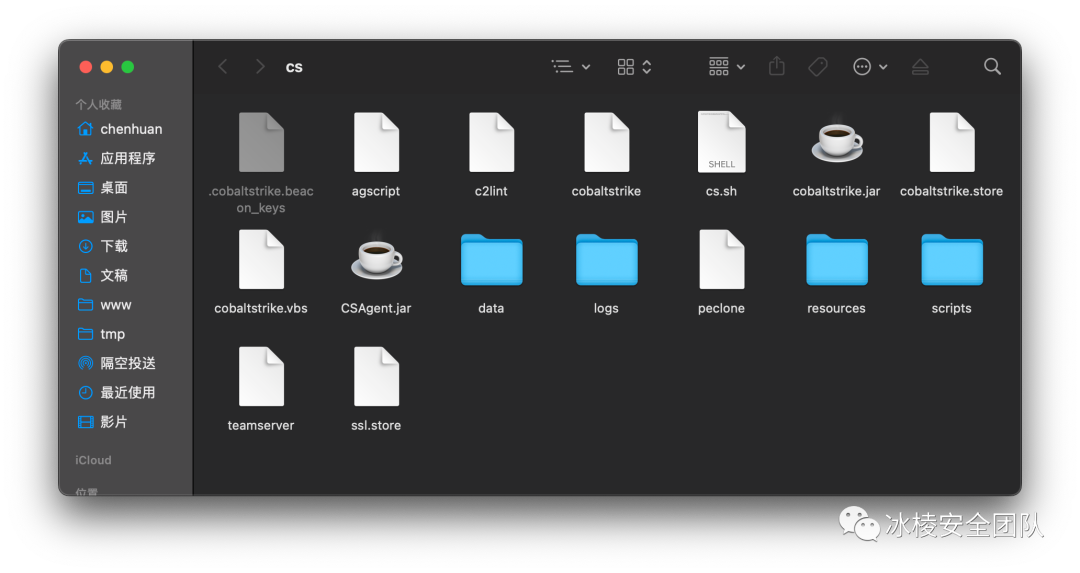Select the .cobaltstrike.beacon_keys file icon
The image size is (1080, 573).
261,142
